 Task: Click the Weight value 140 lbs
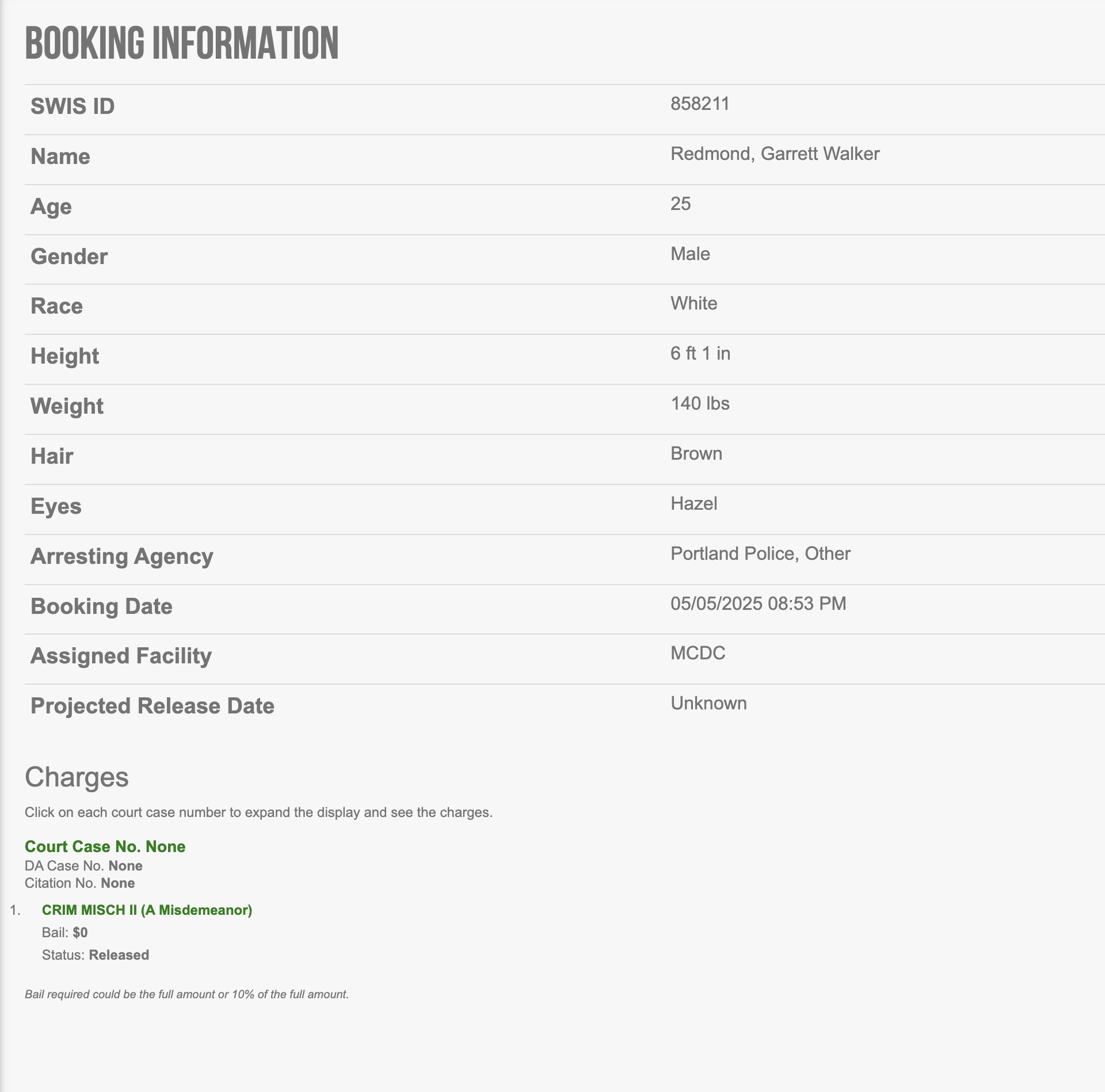click(x=700, y=403)
